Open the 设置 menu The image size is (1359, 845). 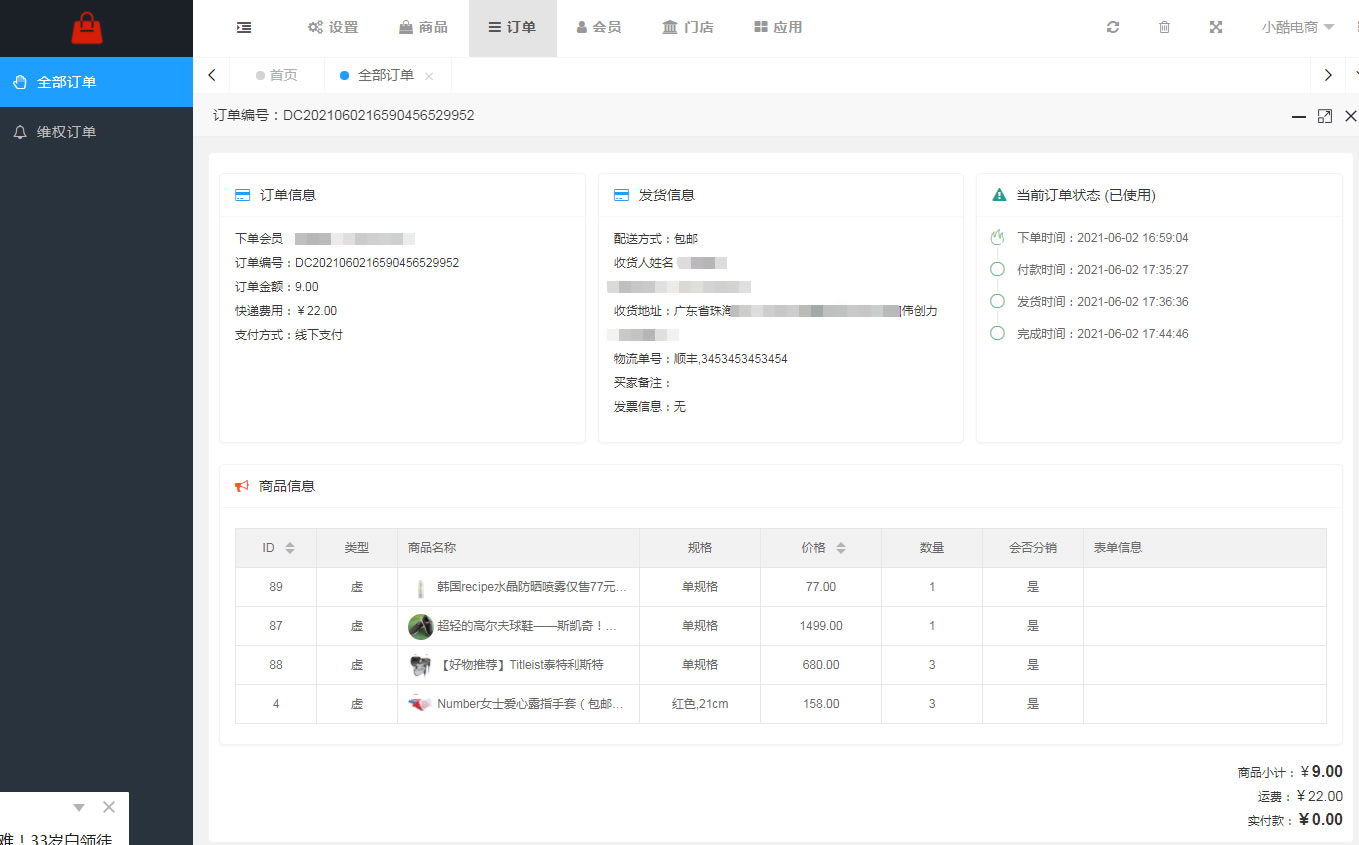click(x=333, y=28)
